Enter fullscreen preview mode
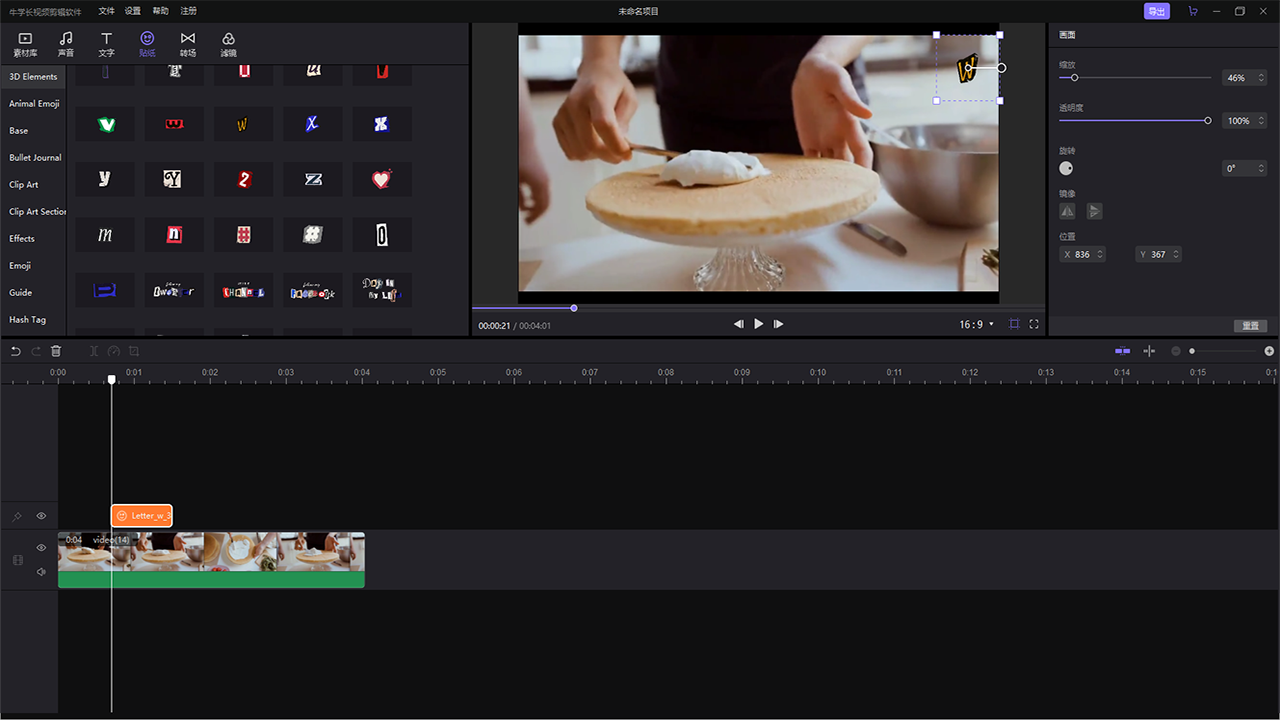This screenshot has height=720, width=1280. pyautogui.click(x=1034, y=324)
